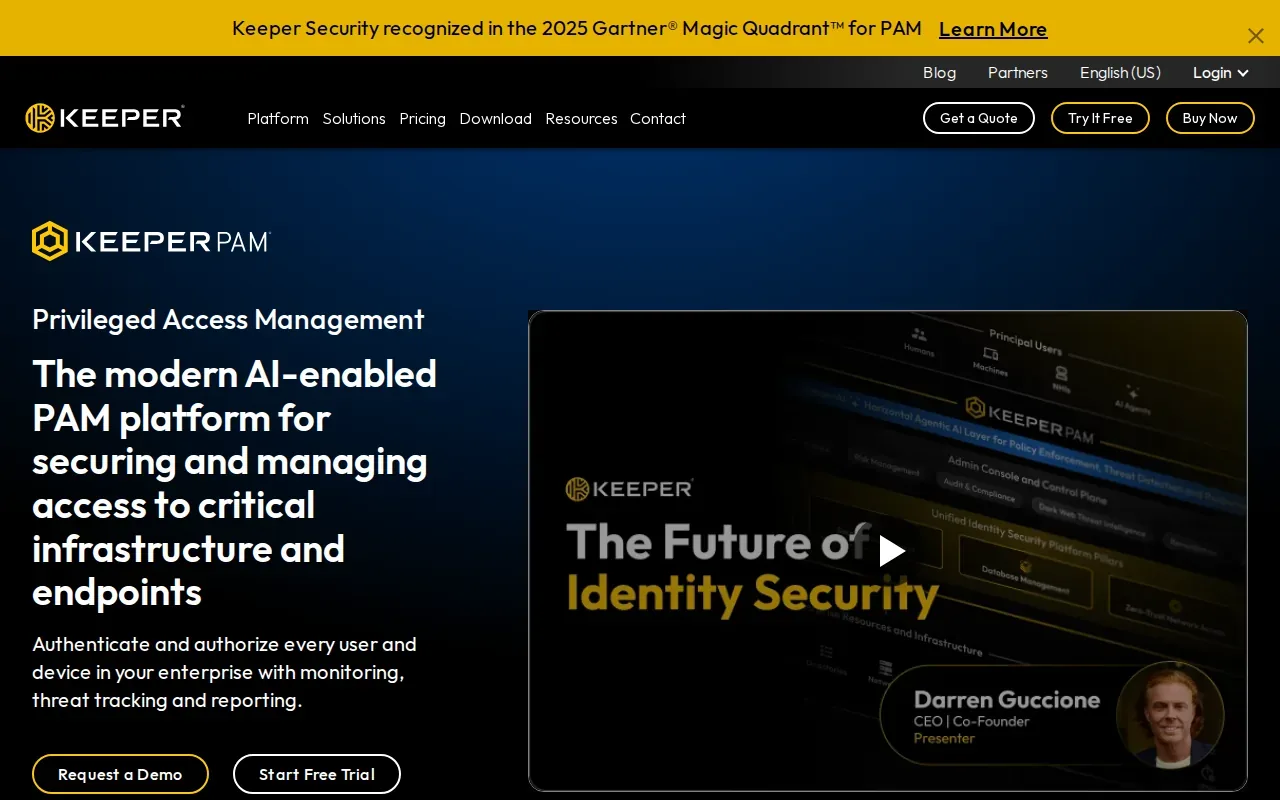This screenshot has width=1280, height=800.
Task: Open the Contact page
Action: click(658, 119)
